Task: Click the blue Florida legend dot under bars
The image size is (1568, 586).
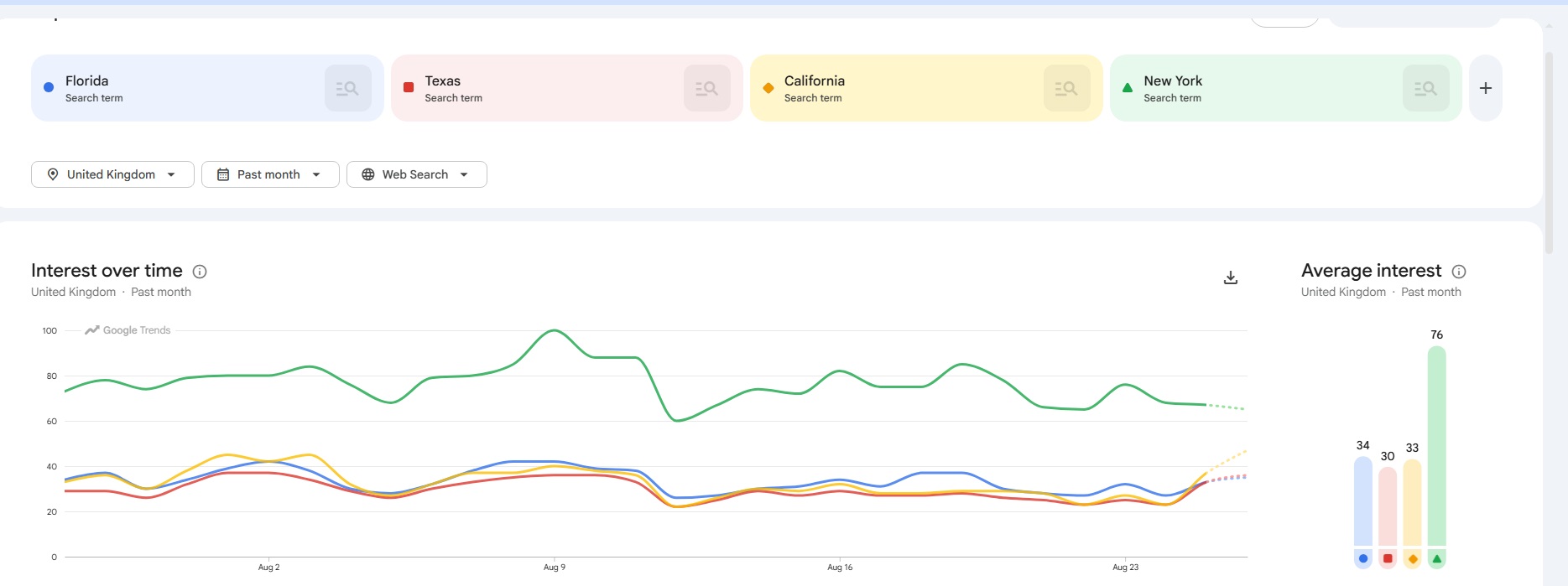Action: coord(1363,558)
